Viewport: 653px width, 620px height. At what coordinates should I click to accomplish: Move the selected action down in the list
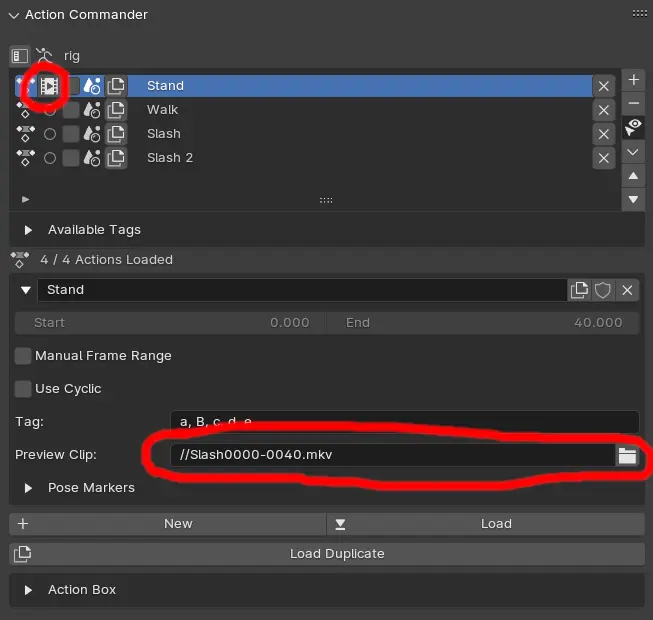coord(633,199)
